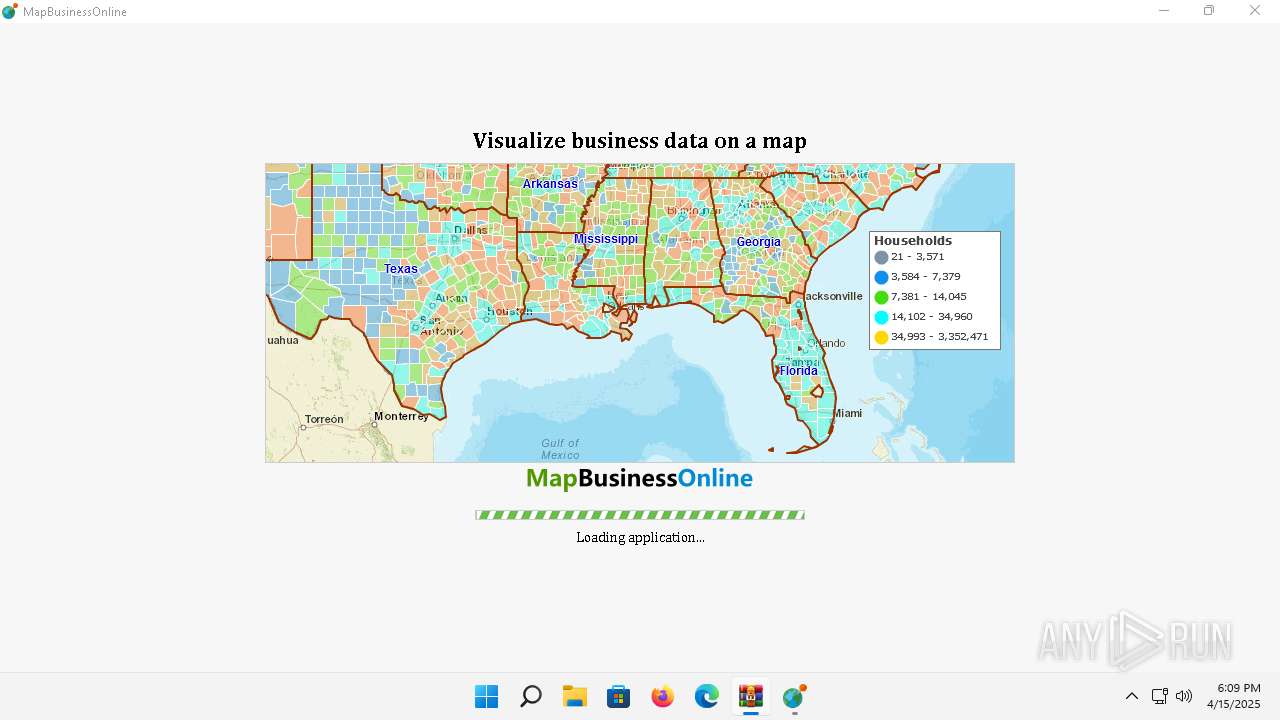The width and height of the screenshot is (1280, 720).
Task: Click the Windows Start button
Action: [487, 696]
